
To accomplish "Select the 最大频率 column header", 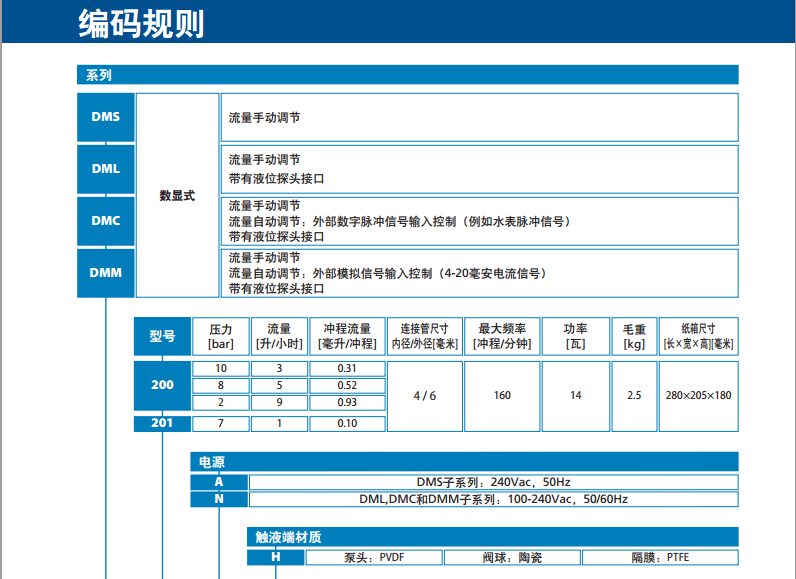I will 502,336.
